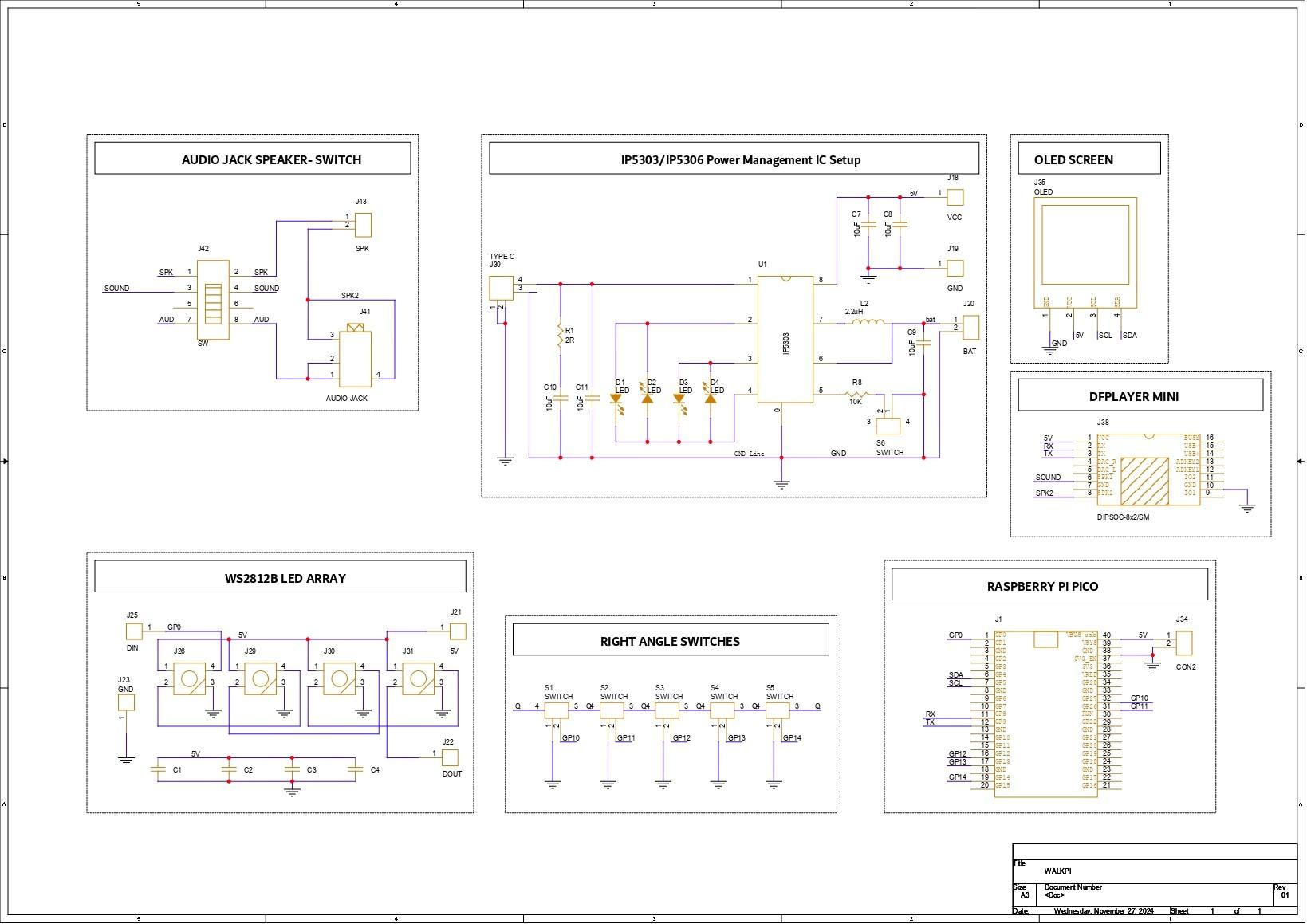Click the 'SPK2' net label above the audio jack
The image size is (1307, 924).
coord(350,295)
